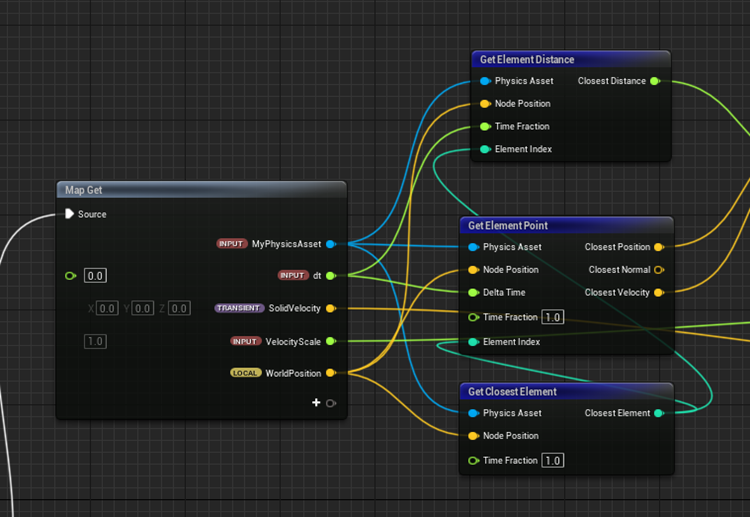Click the TRANSIENT tag next to SolidVelocity
The height and width of the screenshot is (517, 750).
(239, 308)
